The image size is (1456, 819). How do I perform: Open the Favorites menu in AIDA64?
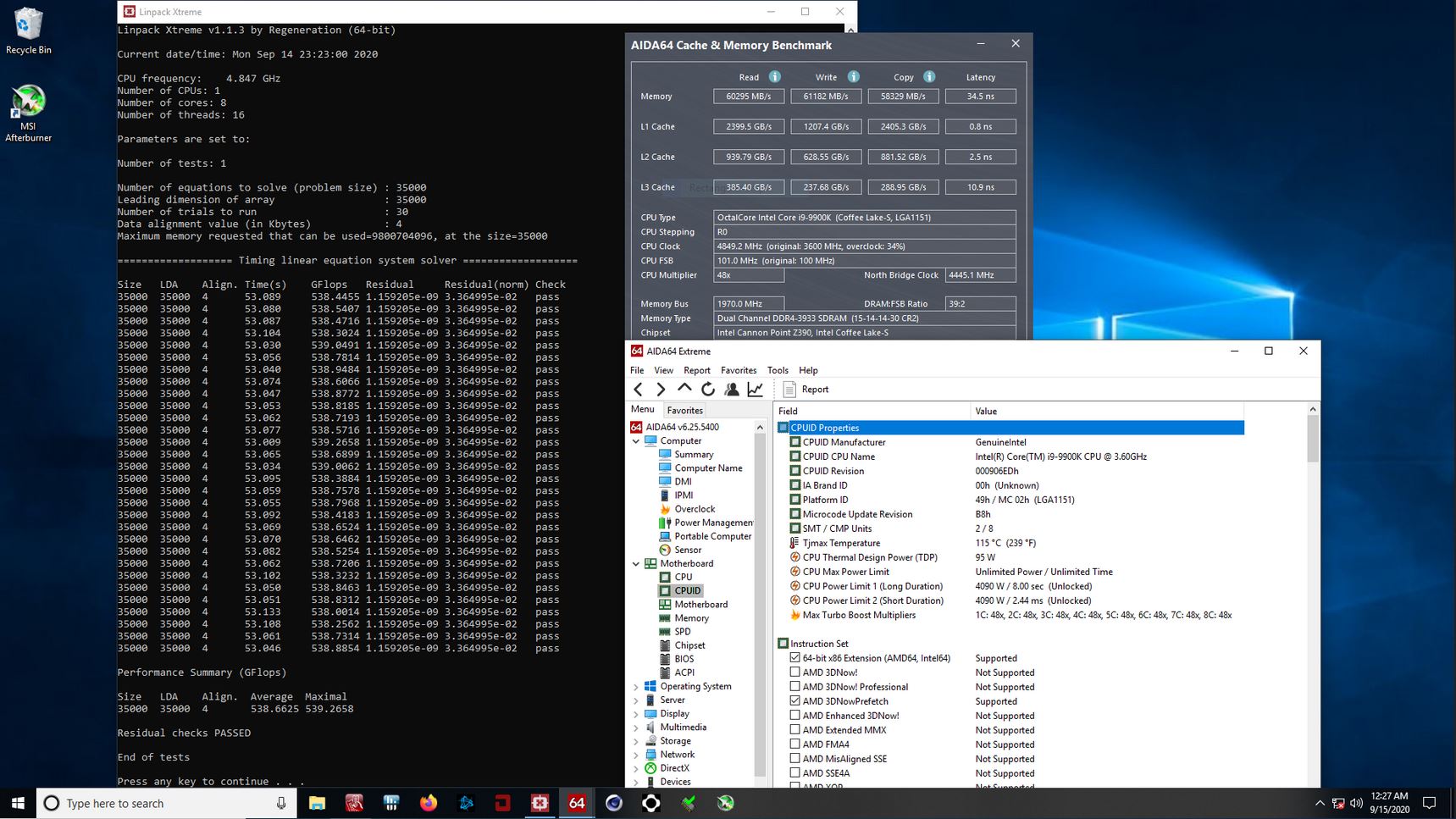coord(739,370)
